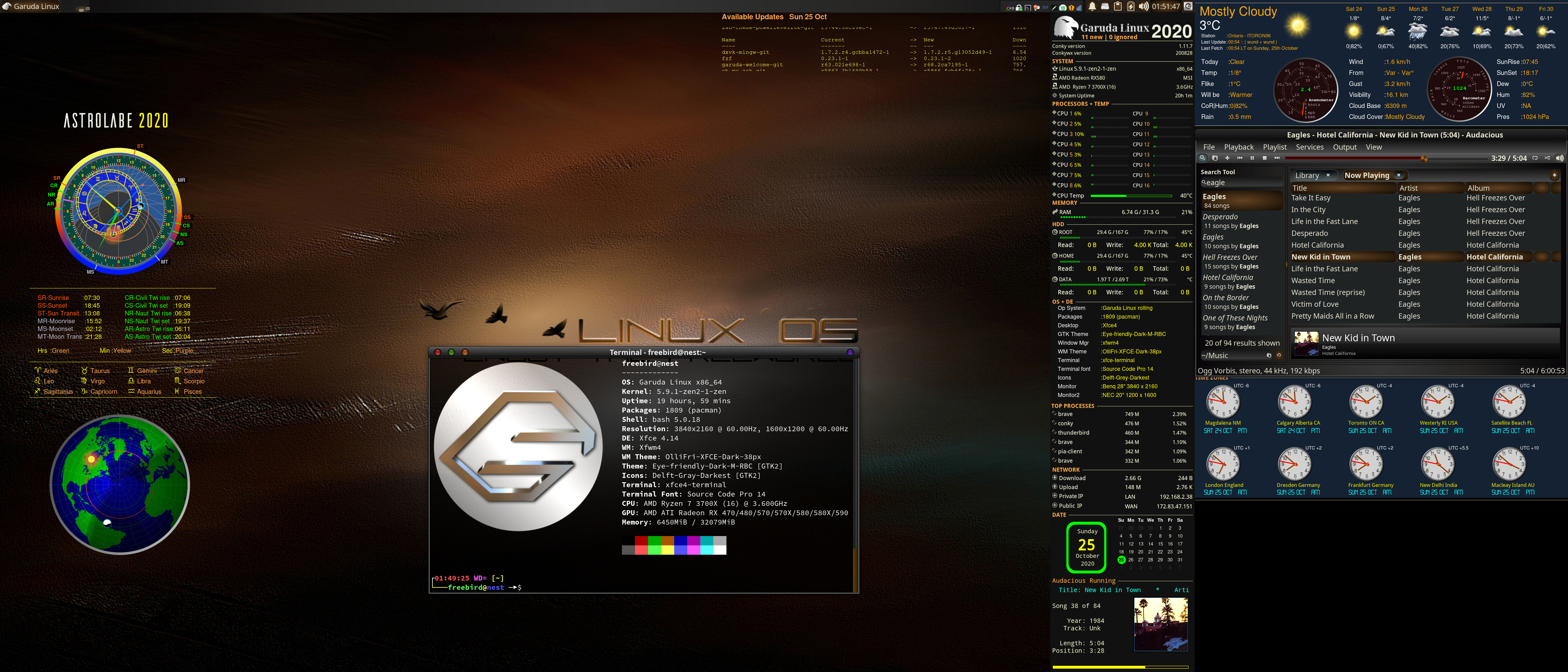The height and width of the screenshot is (672, 1568).
Task: Open the Services menu
Action: (1309, 147)
